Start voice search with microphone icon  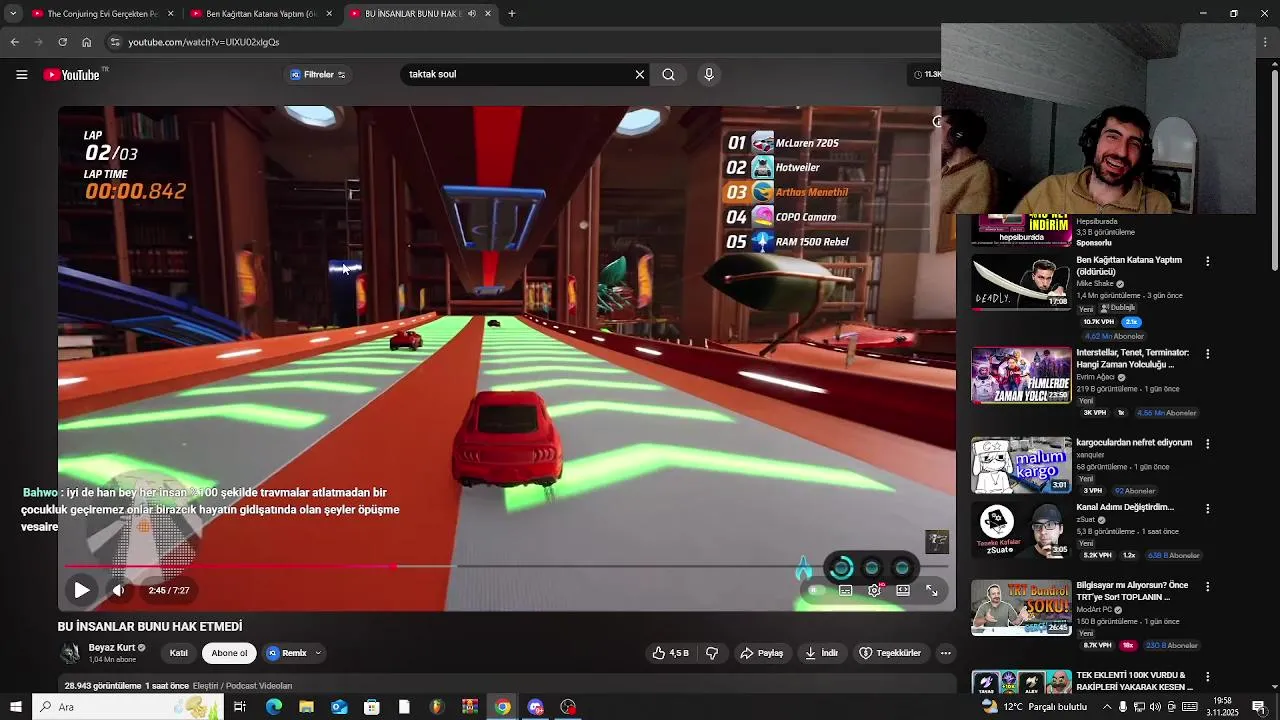[x=709, y=75]
